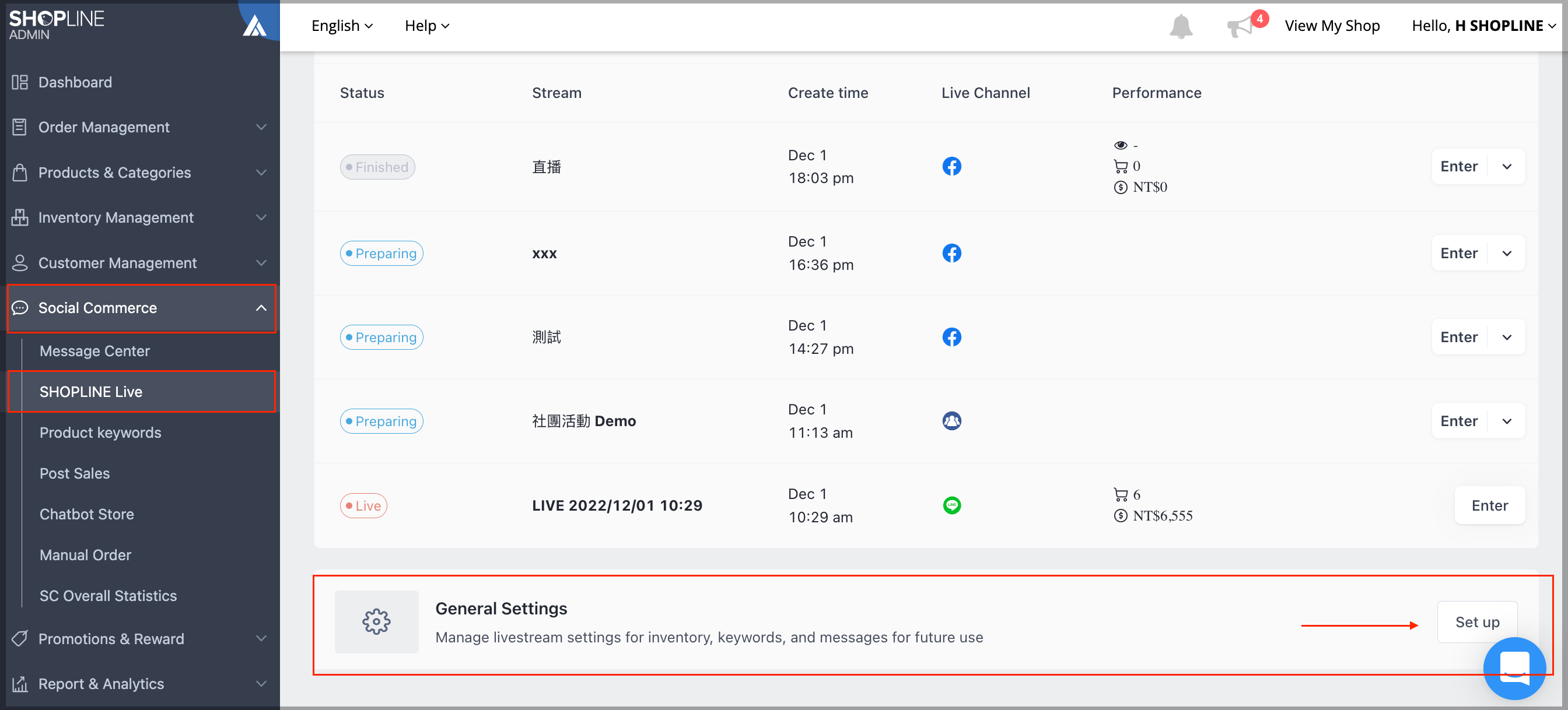
Task: Click the General Settings heading text
Action: (501, 609)
